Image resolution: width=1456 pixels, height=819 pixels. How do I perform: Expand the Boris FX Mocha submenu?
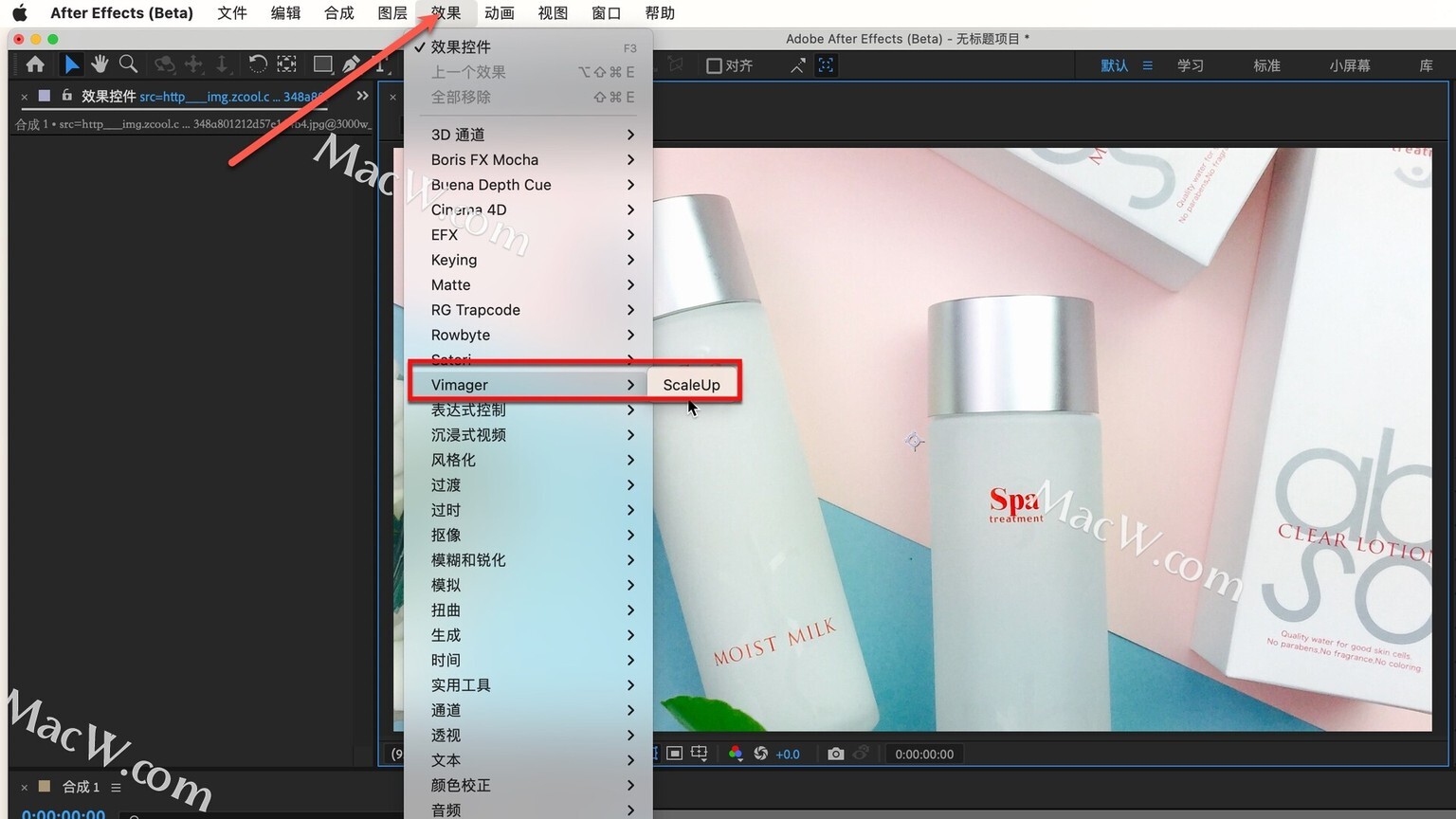(528, 159)
